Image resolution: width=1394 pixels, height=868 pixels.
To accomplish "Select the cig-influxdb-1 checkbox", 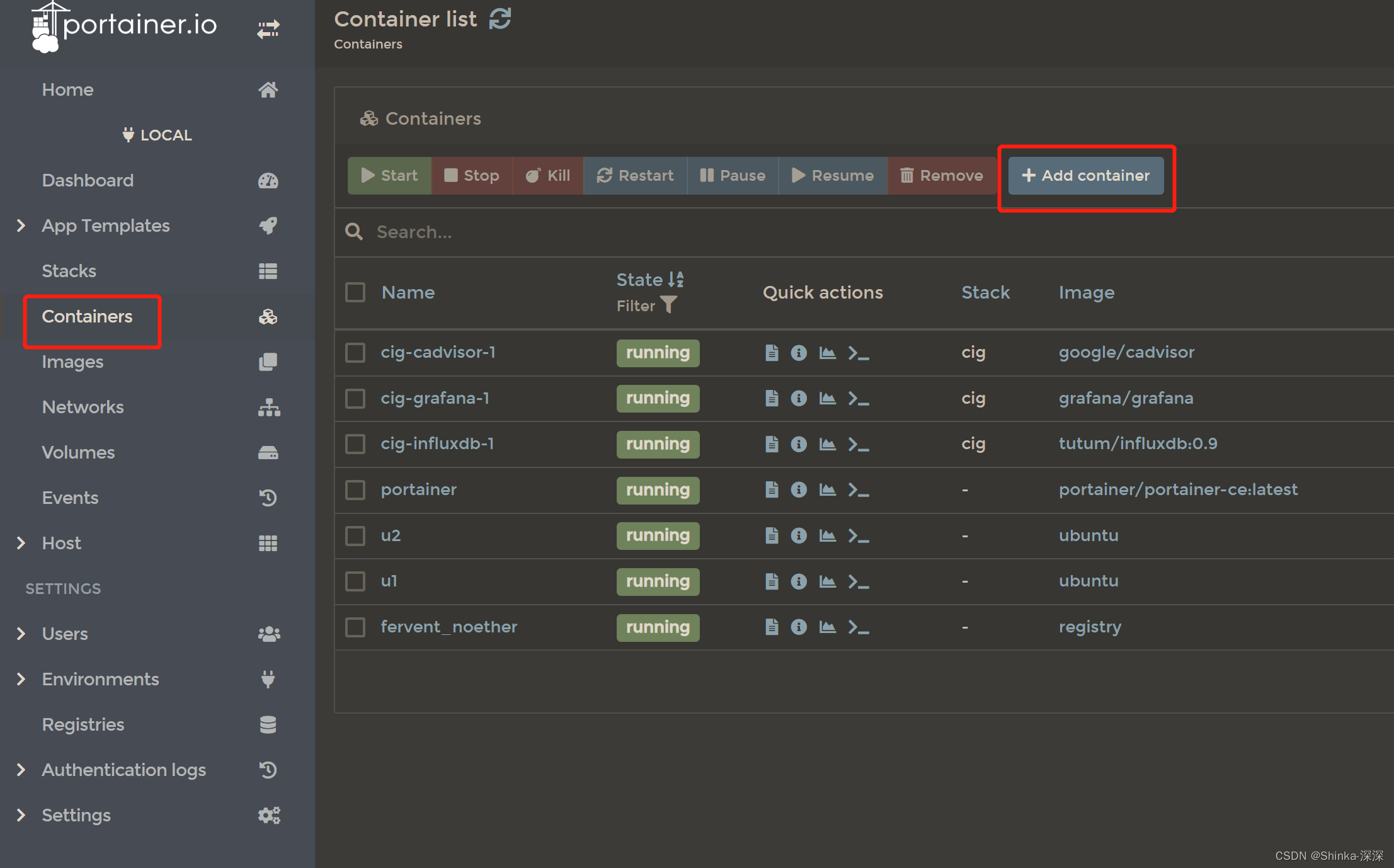I will (355, 444).
